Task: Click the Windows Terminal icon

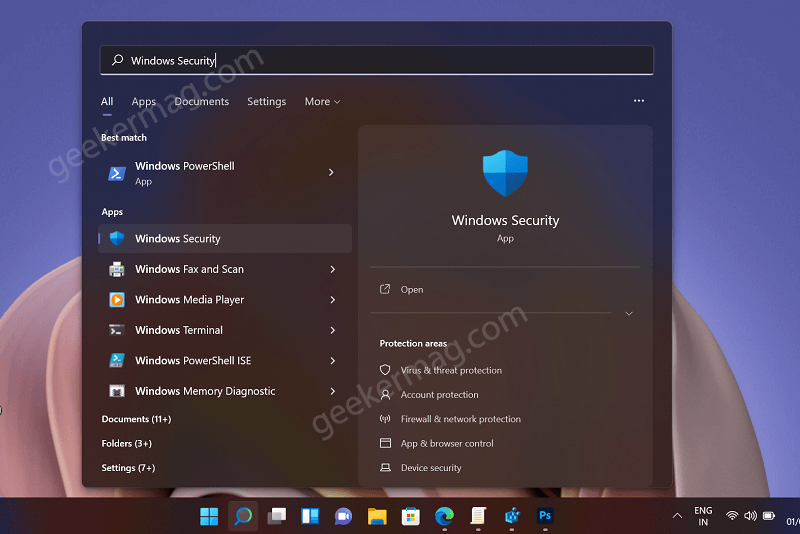Action: (x=117, y=330)
